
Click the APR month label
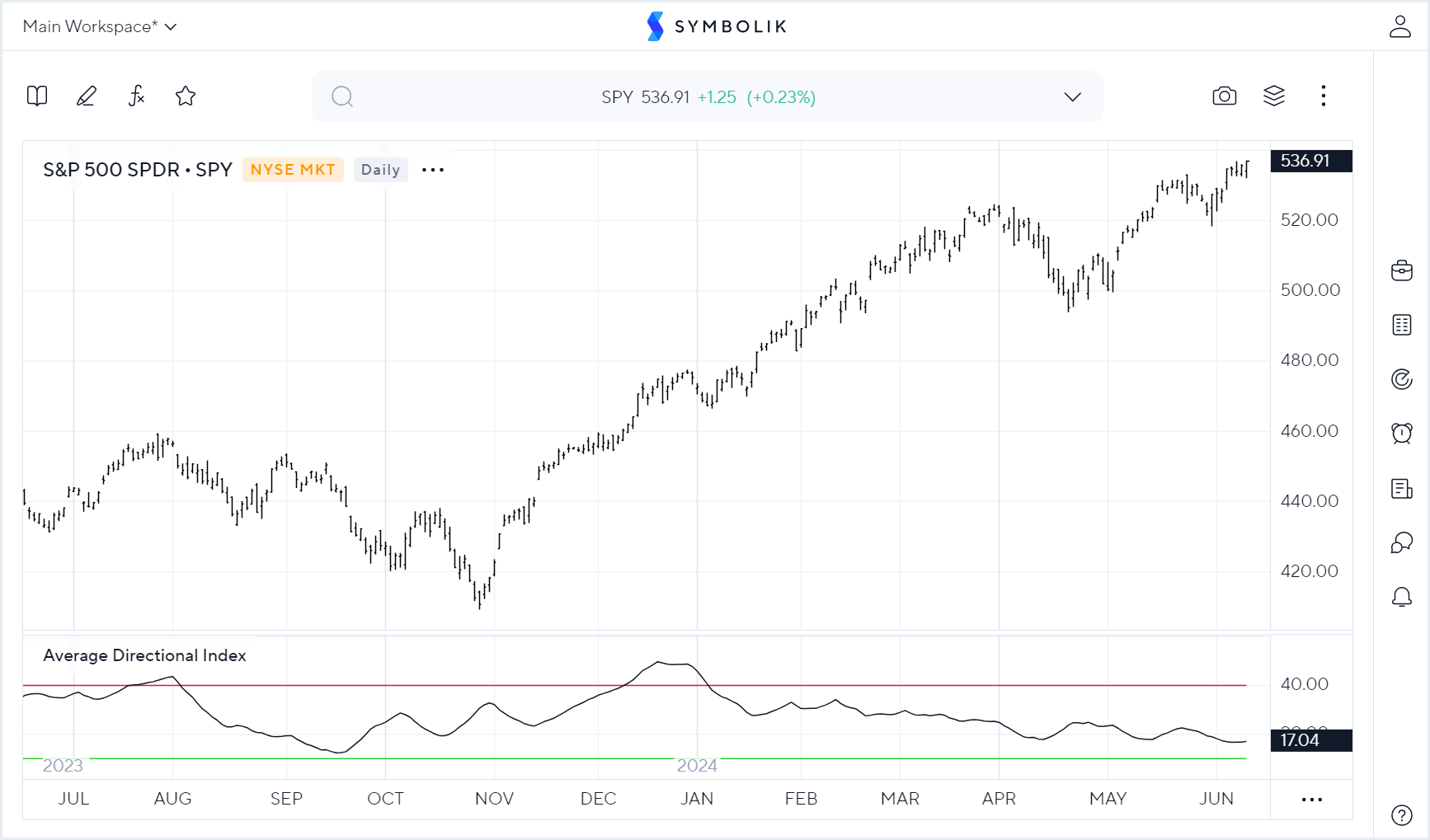(999, 799)
